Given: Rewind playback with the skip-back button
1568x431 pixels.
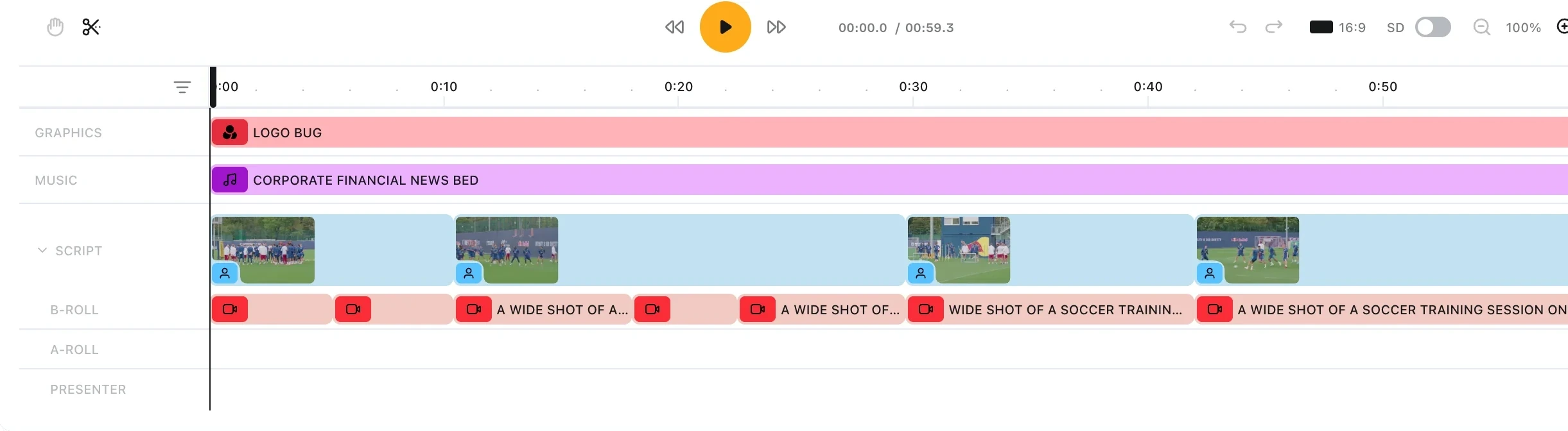Looking at the screenshot, I should pos(674,27).
